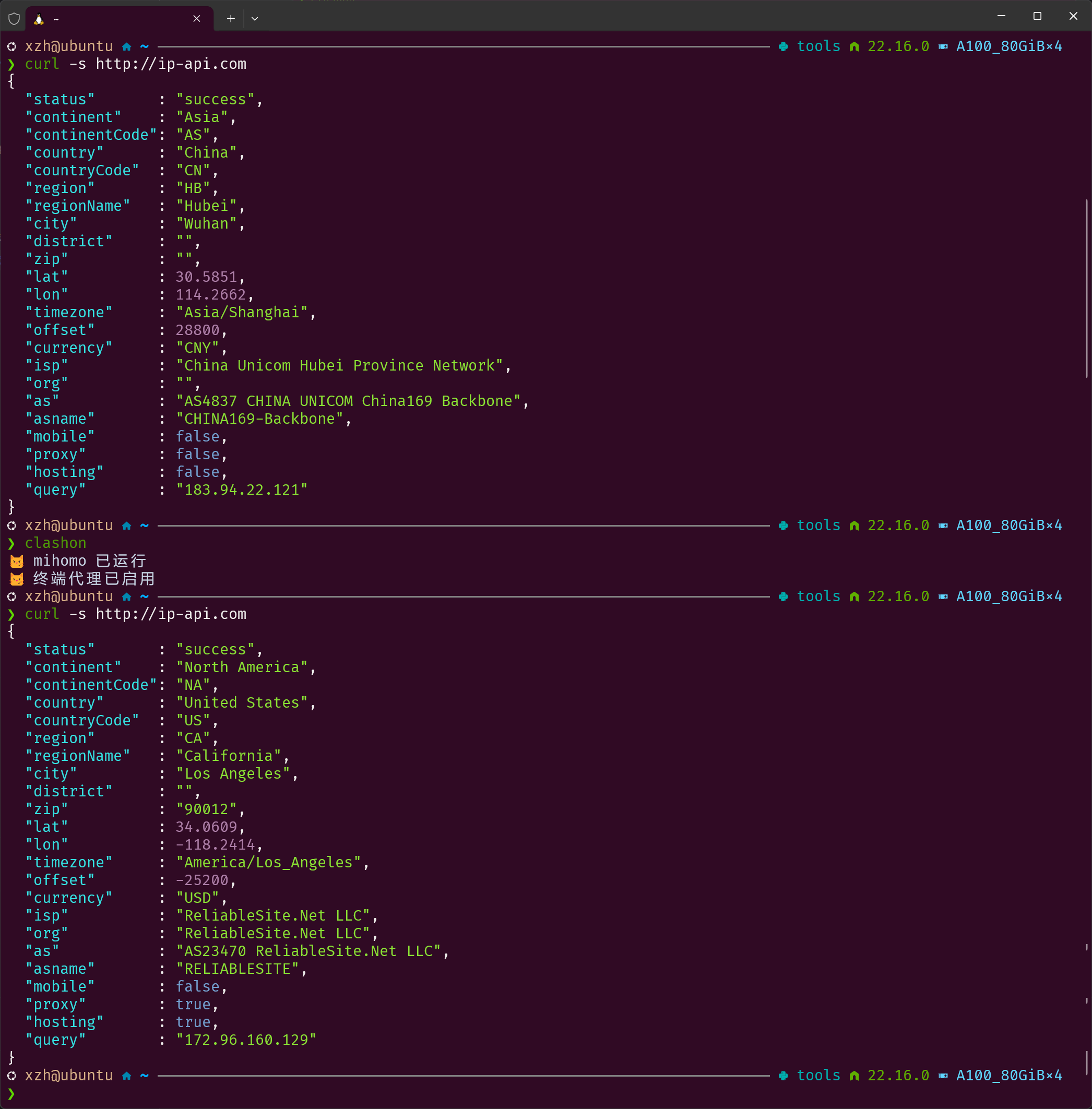Viewport: 1092px width, 1109px height.
Task: Switch to the ~ terminal tab
Action: 120,19
